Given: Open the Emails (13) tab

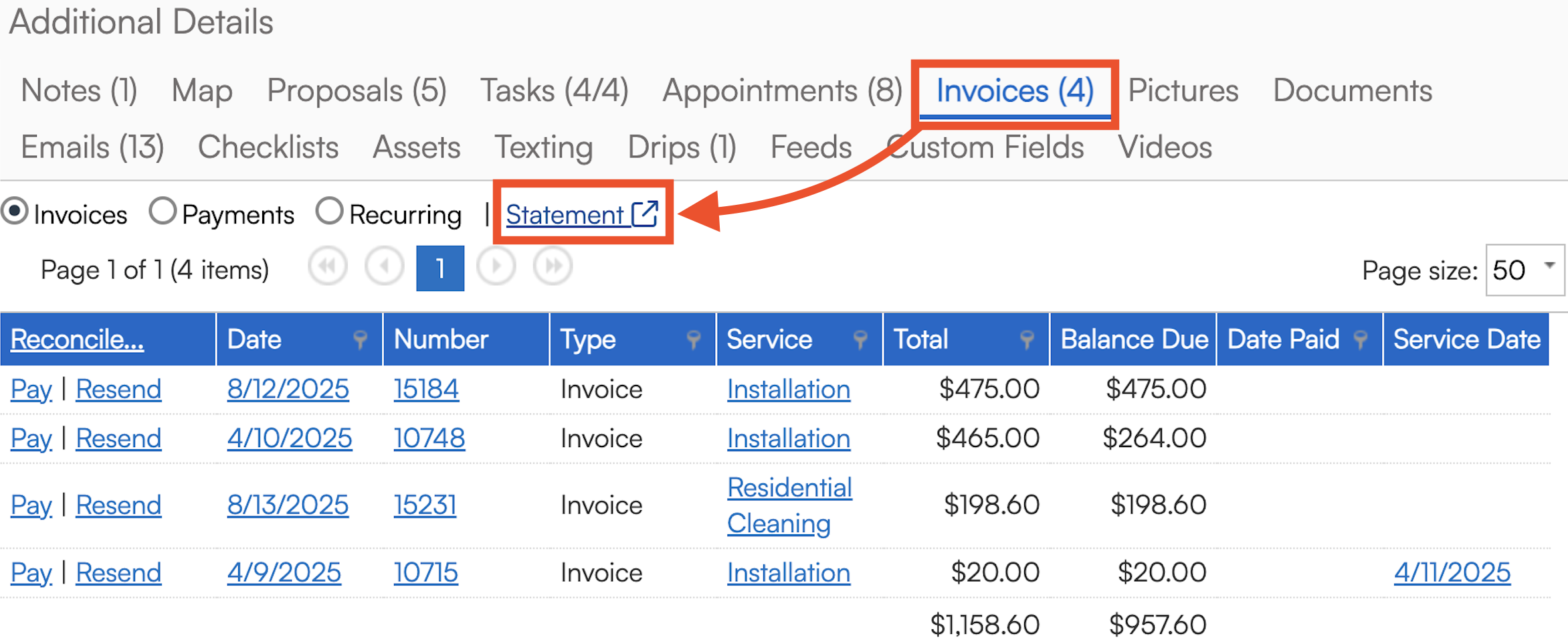Looking at the screenshot, I should click(92, 147).
